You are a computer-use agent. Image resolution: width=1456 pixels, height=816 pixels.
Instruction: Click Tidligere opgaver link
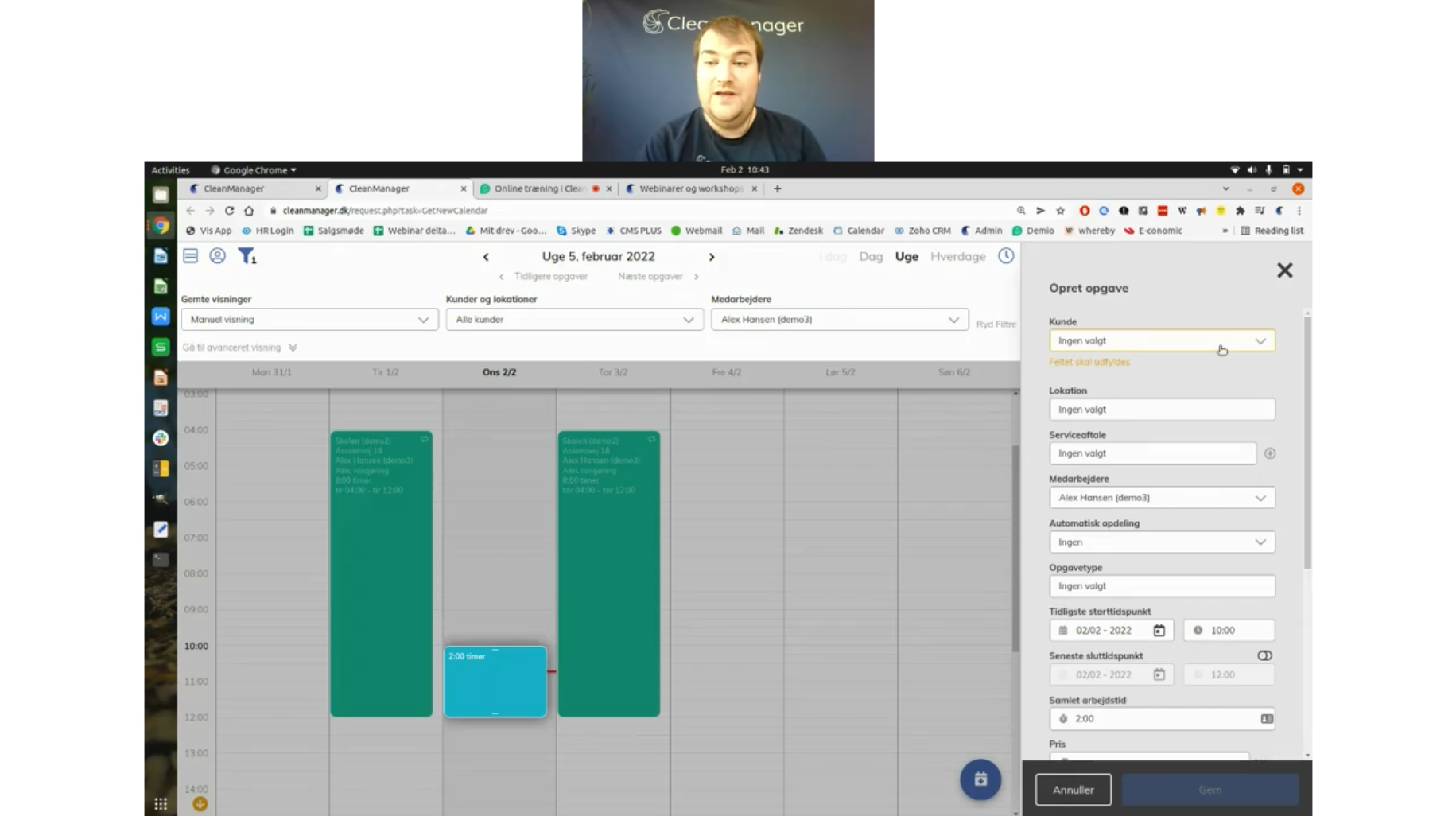click(x=551, y=277)
